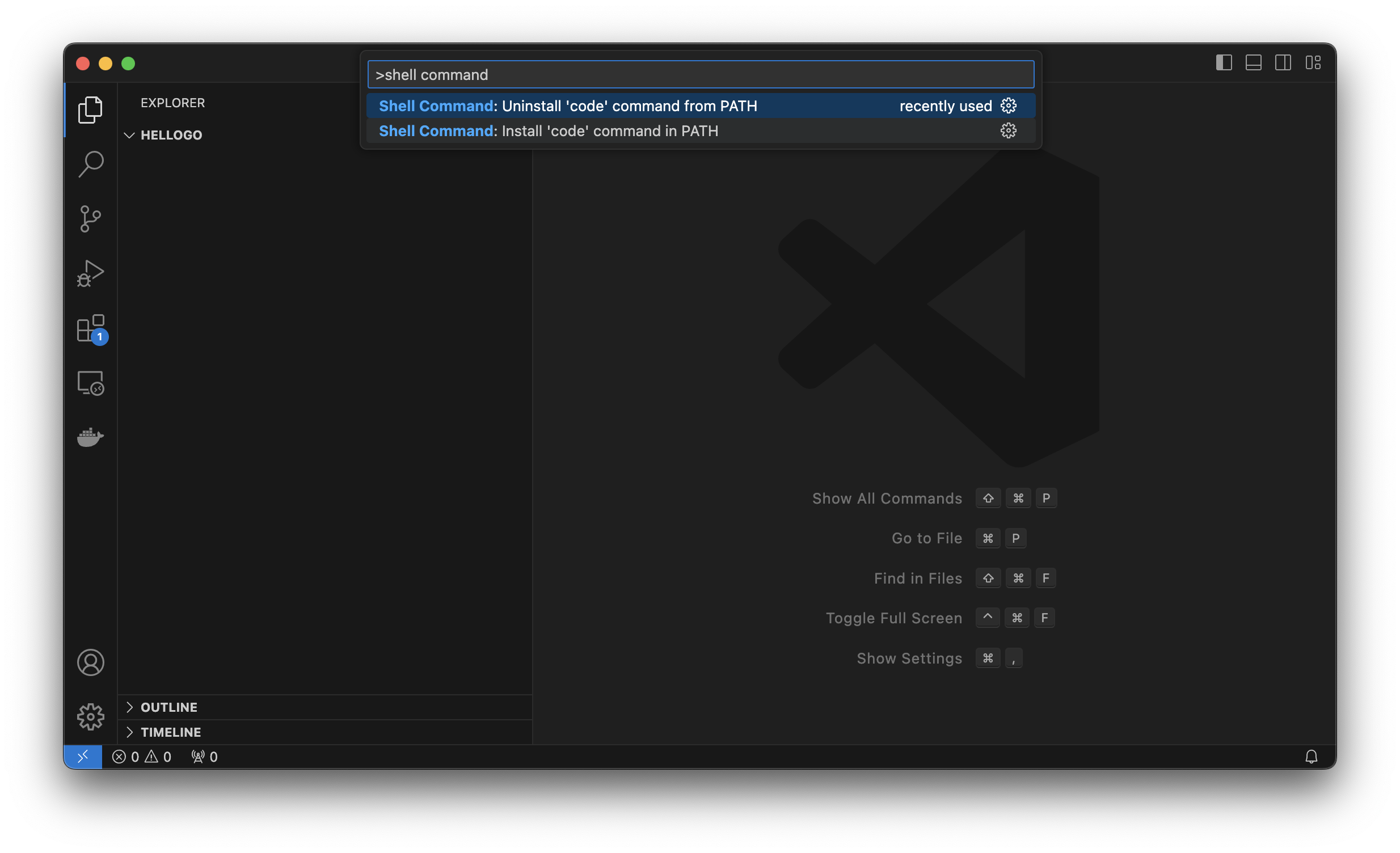The width and height of the screenshot is (1400, 853).
Task: Collapse the HELLOGO folder section
Action: tap(130, 135)
